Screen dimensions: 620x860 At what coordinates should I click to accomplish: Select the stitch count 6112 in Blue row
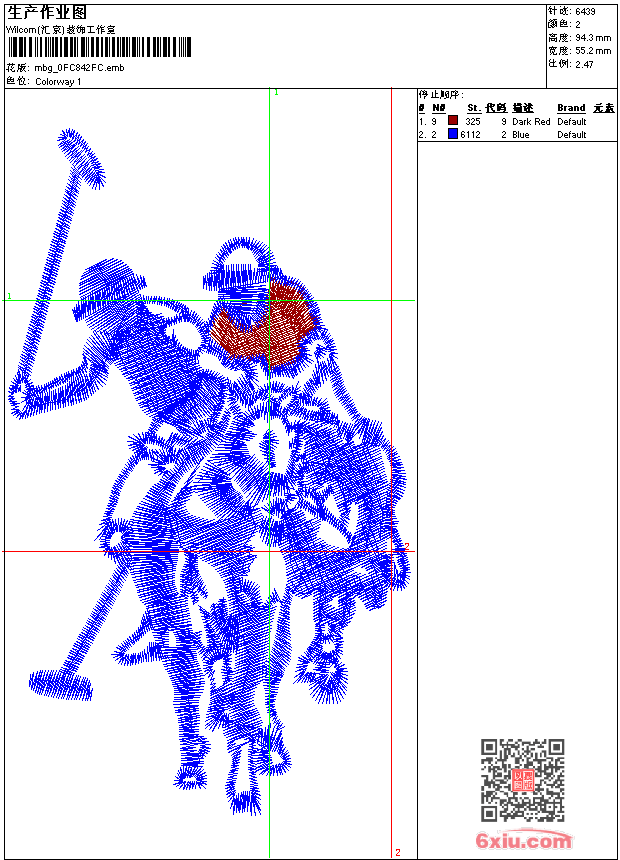(470, 134)
